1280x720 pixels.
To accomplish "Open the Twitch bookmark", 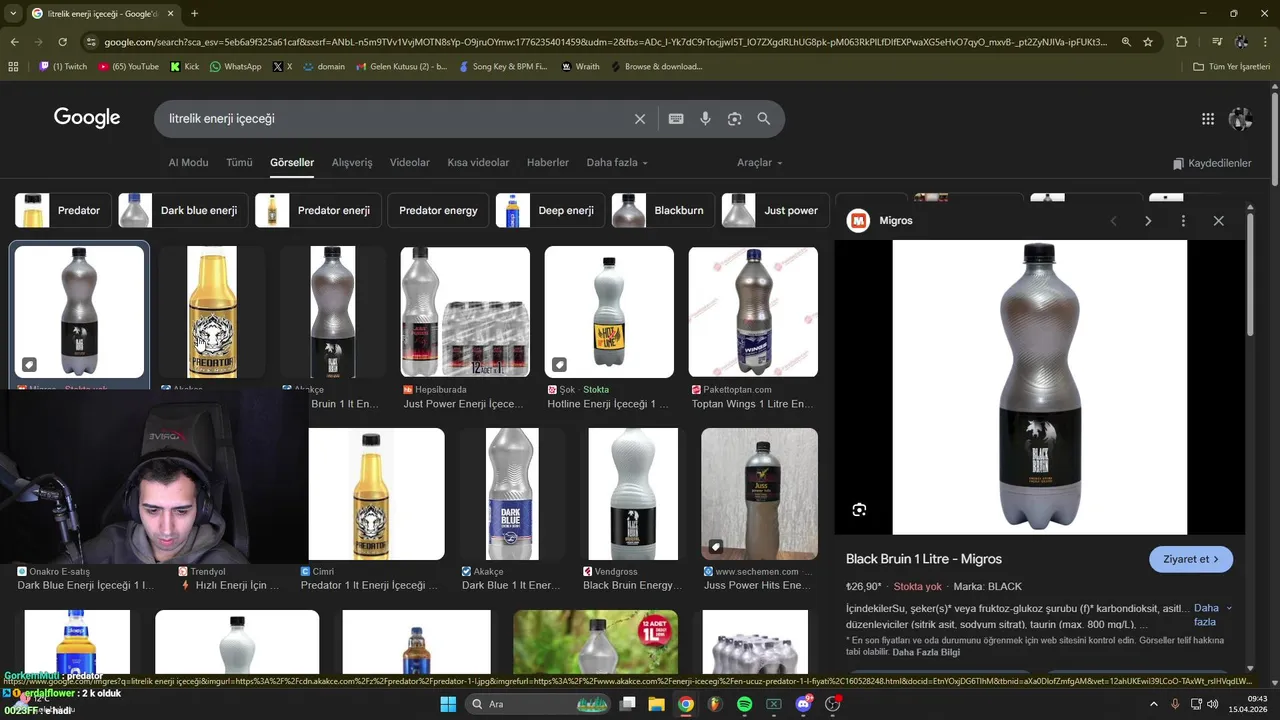I will (x=63, y=67).
